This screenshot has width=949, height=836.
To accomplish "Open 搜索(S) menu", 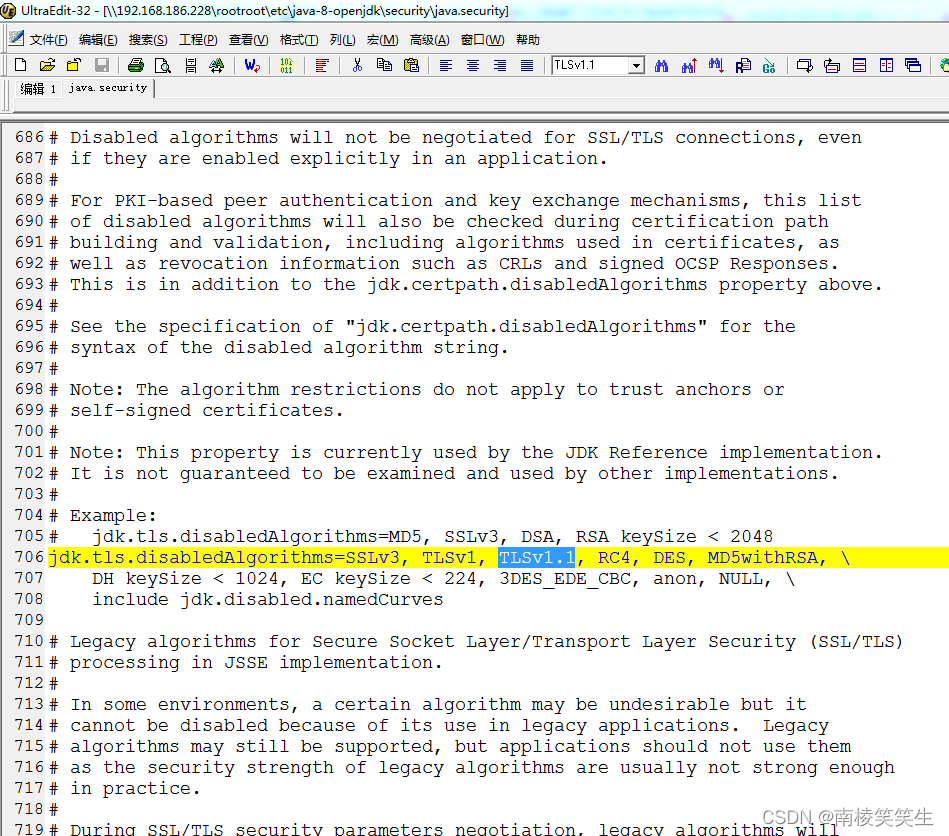I will [x=148, y=40].
